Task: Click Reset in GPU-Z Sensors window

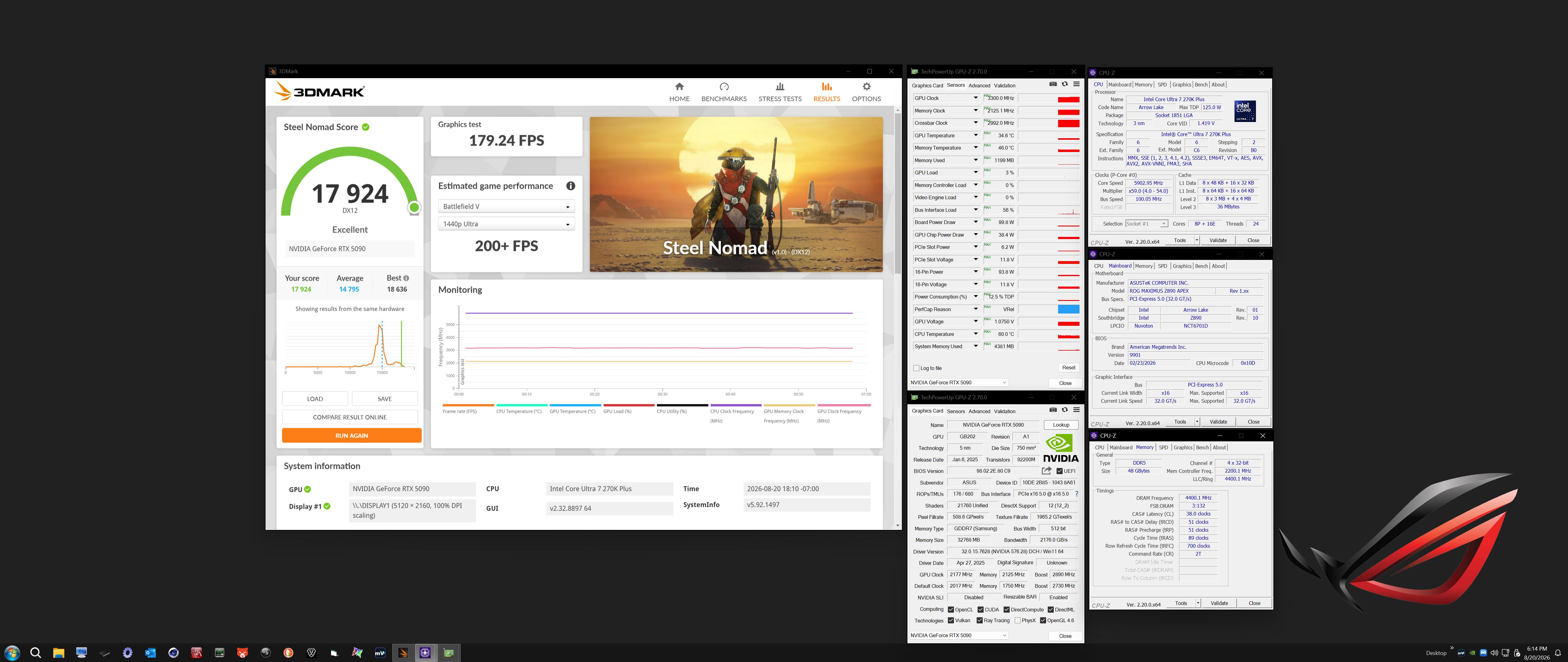Action: pos(1068,368)
